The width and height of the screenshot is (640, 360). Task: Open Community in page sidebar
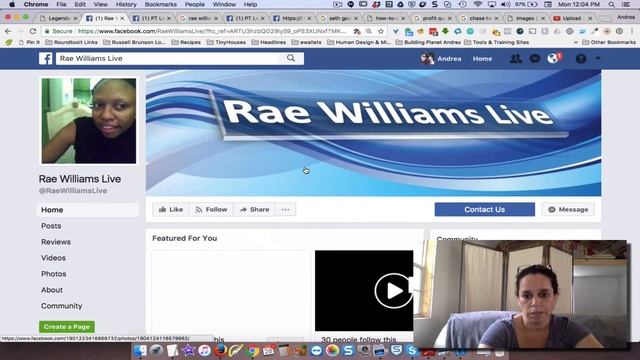click(x=62, y=306)
